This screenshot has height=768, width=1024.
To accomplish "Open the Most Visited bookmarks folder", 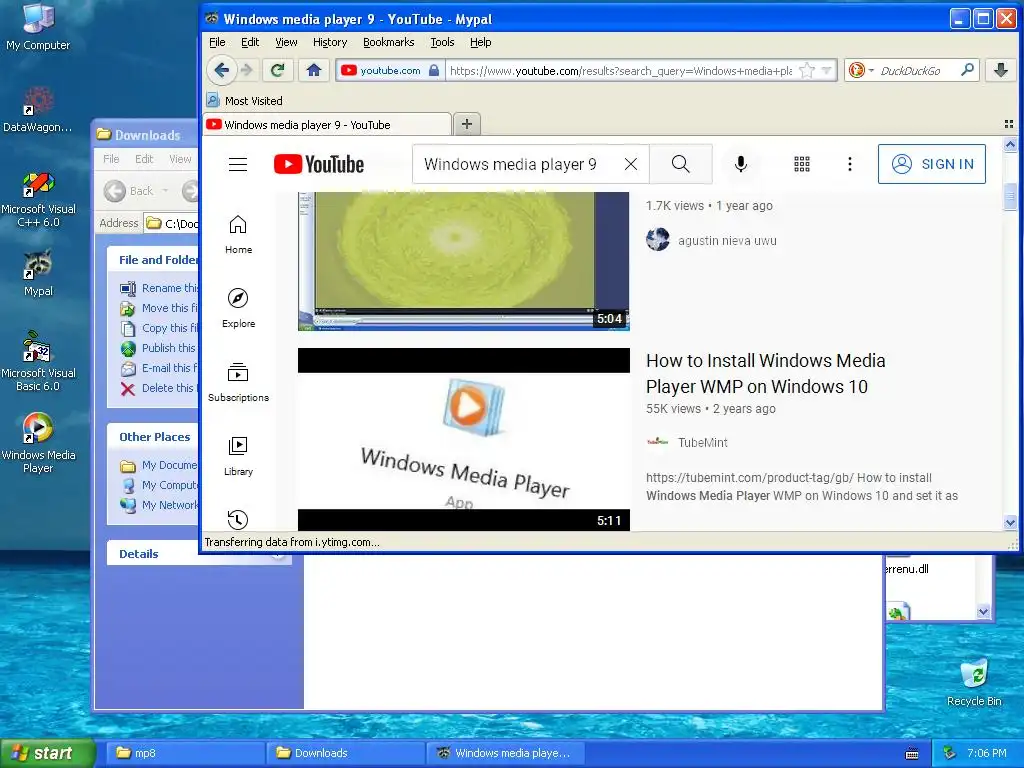I will [x=245, y=101].
